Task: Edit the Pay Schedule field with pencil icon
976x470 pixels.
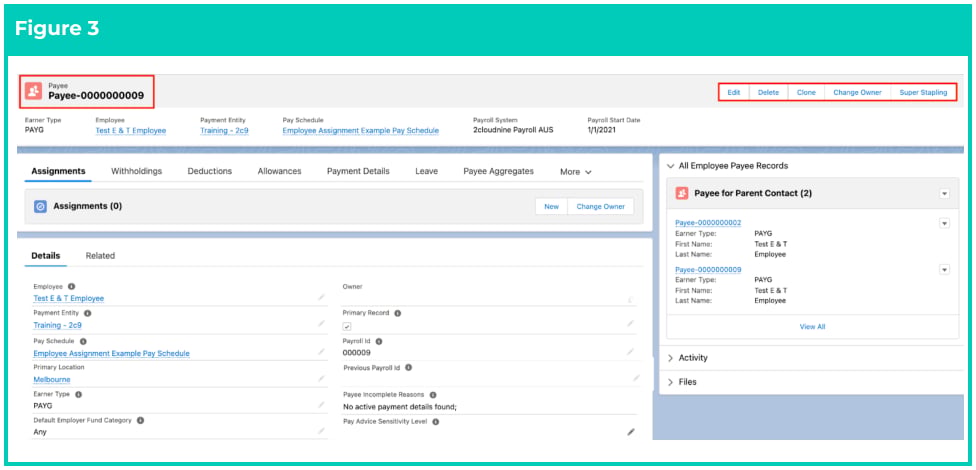Action: click(x=321, y=352)
